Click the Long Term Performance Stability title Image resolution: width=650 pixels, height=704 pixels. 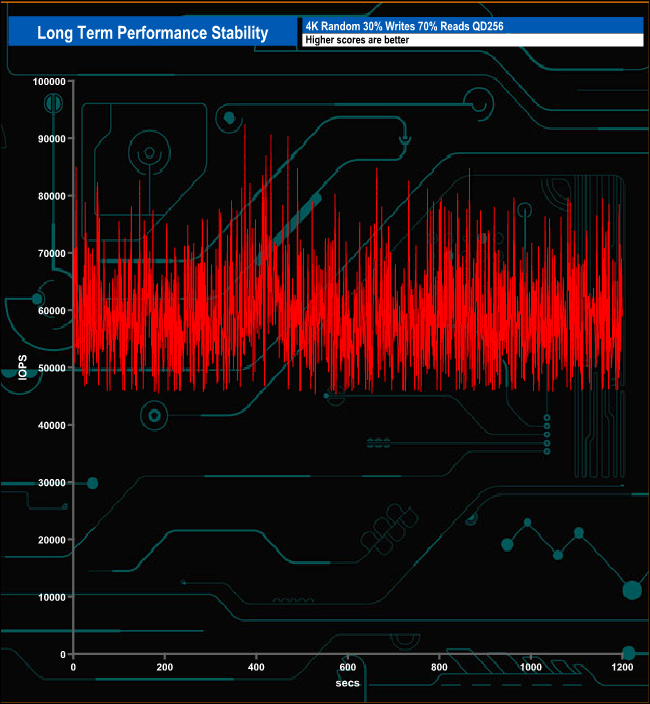(x=152, y=33)
